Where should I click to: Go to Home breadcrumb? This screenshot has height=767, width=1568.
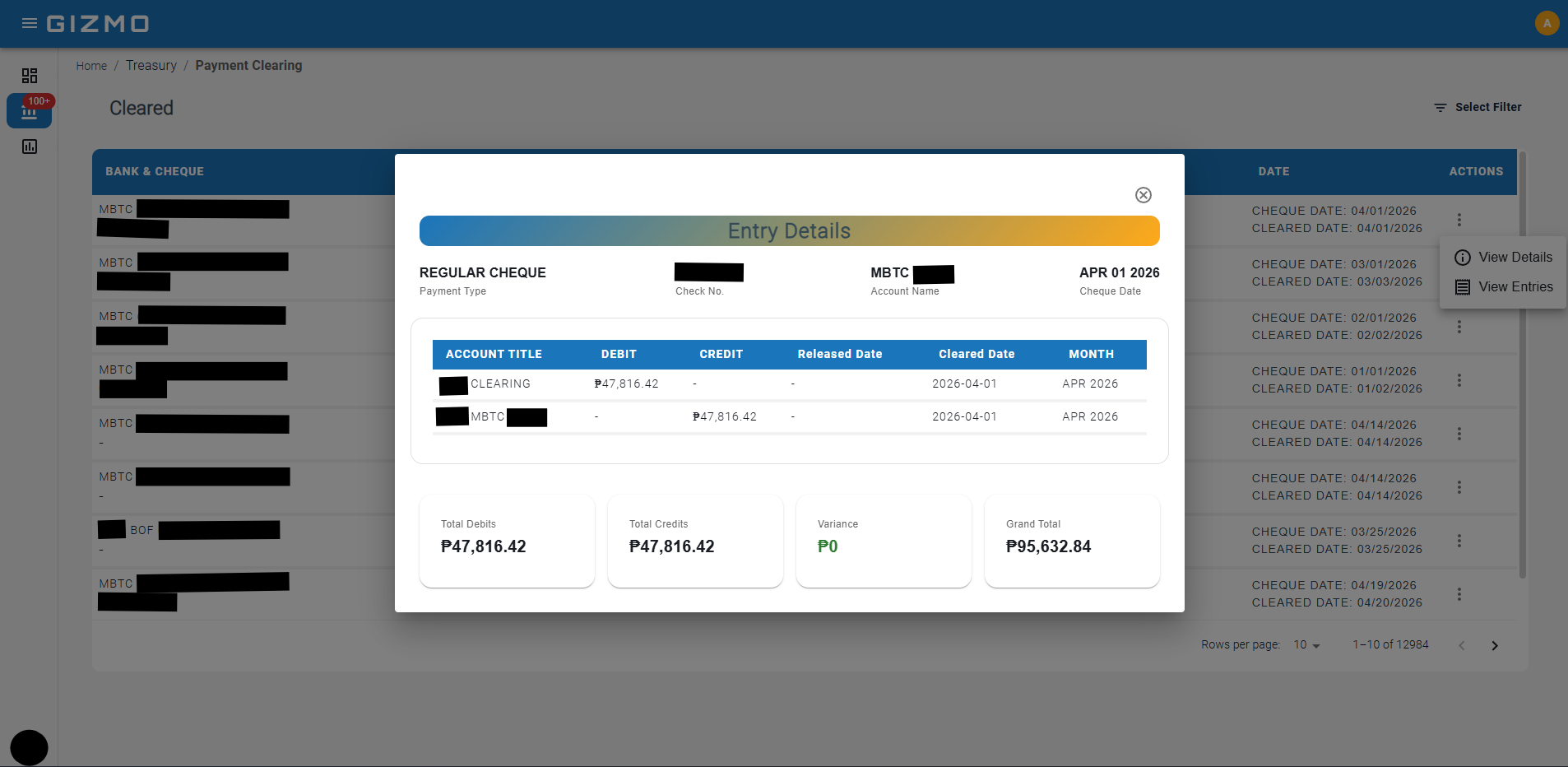point(91,66)
